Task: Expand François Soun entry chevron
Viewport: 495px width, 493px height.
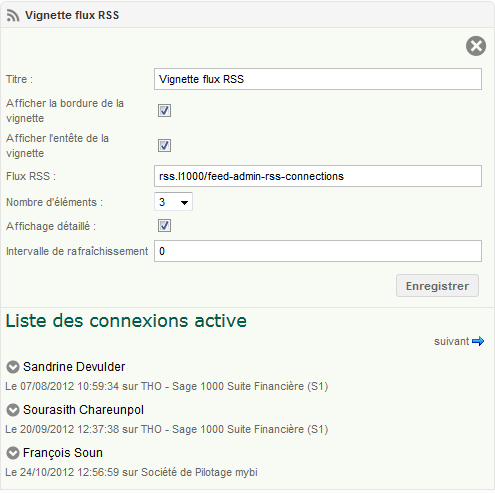Action: (x=13, y=453)
